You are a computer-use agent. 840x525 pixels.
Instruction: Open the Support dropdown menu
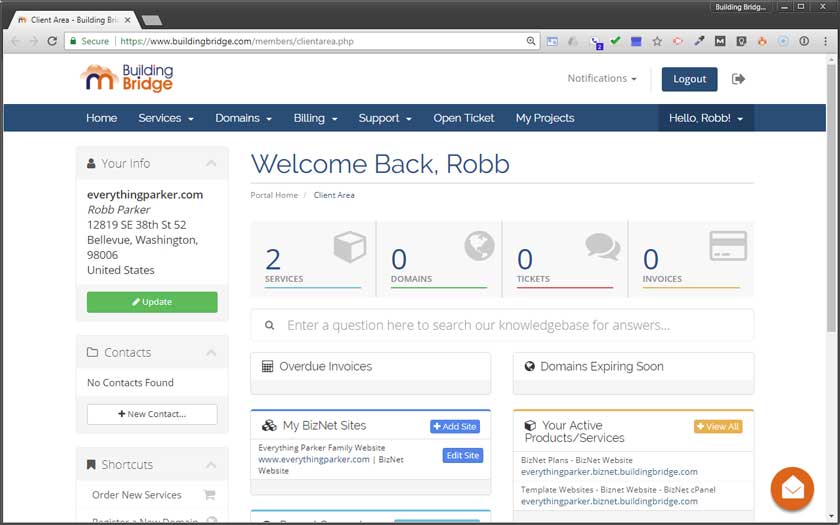pyautogui.click(x=385, y=118)
